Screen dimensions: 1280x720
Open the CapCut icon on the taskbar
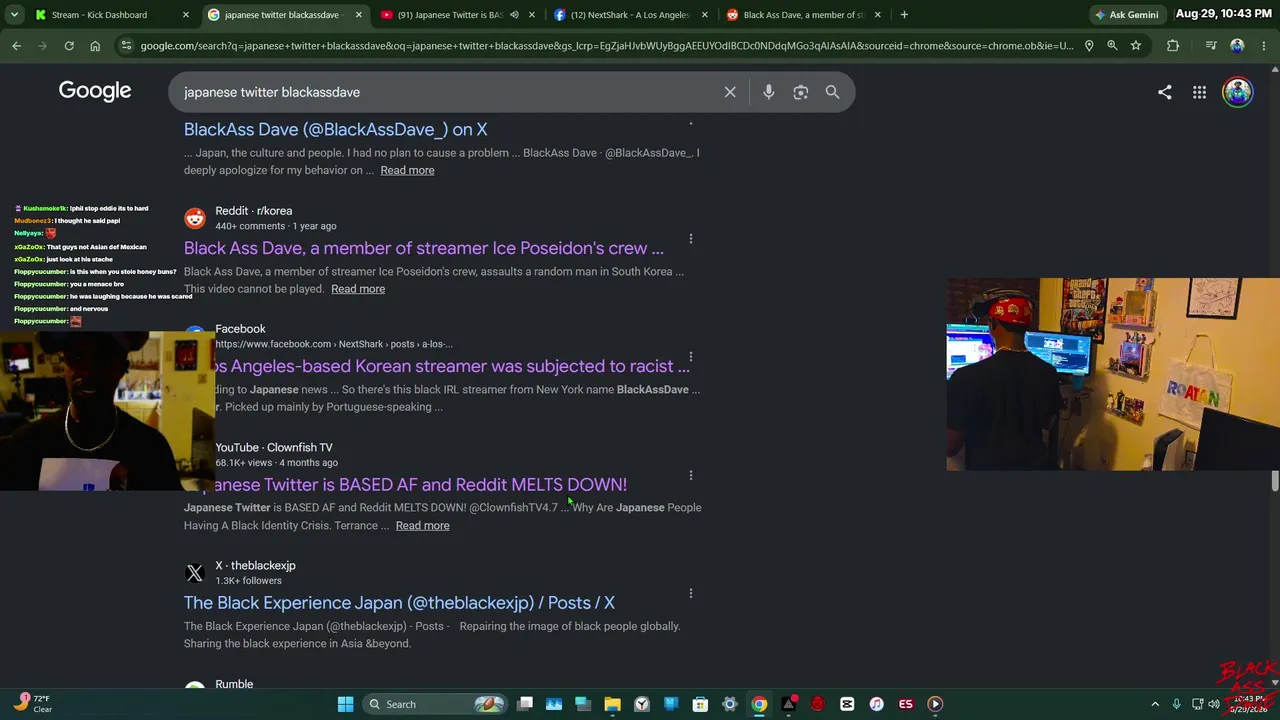pyautogui.click(x=847, y=704)
